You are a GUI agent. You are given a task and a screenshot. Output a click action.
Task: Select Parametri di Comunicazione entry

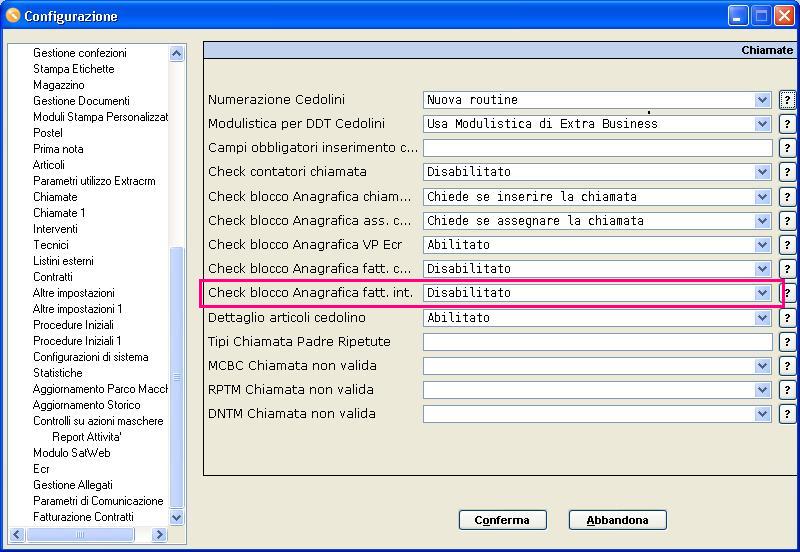point(98,501)
